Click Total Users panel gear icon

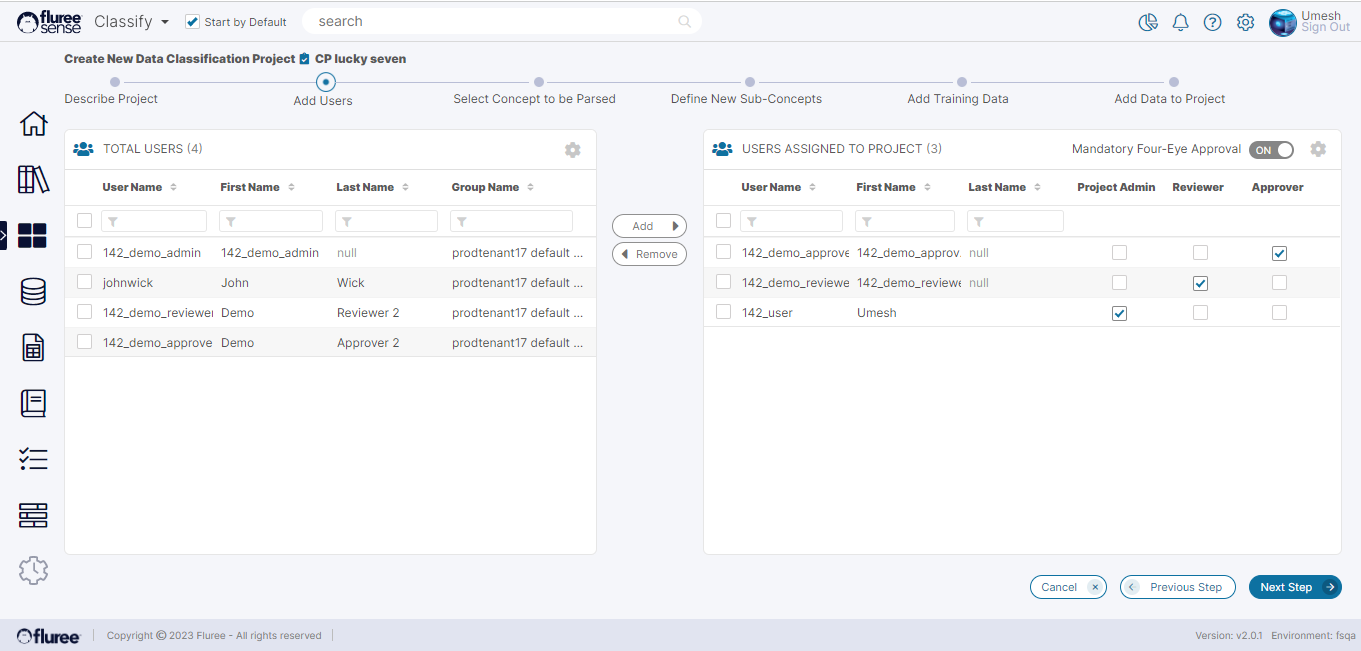pyautogui.click(x=572, y=150)
